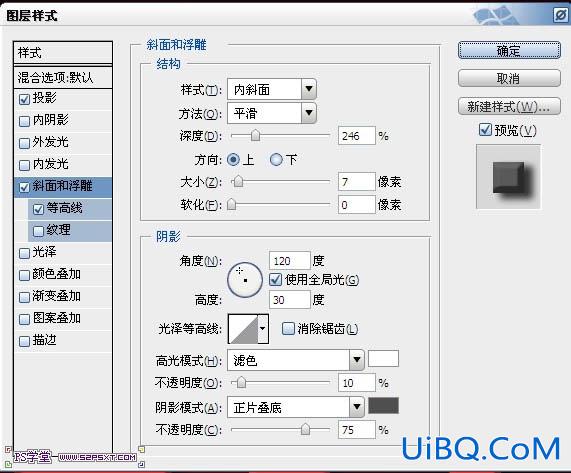Enable the 描边 checkbox
571x473 pixels.
tap(24, 341)
